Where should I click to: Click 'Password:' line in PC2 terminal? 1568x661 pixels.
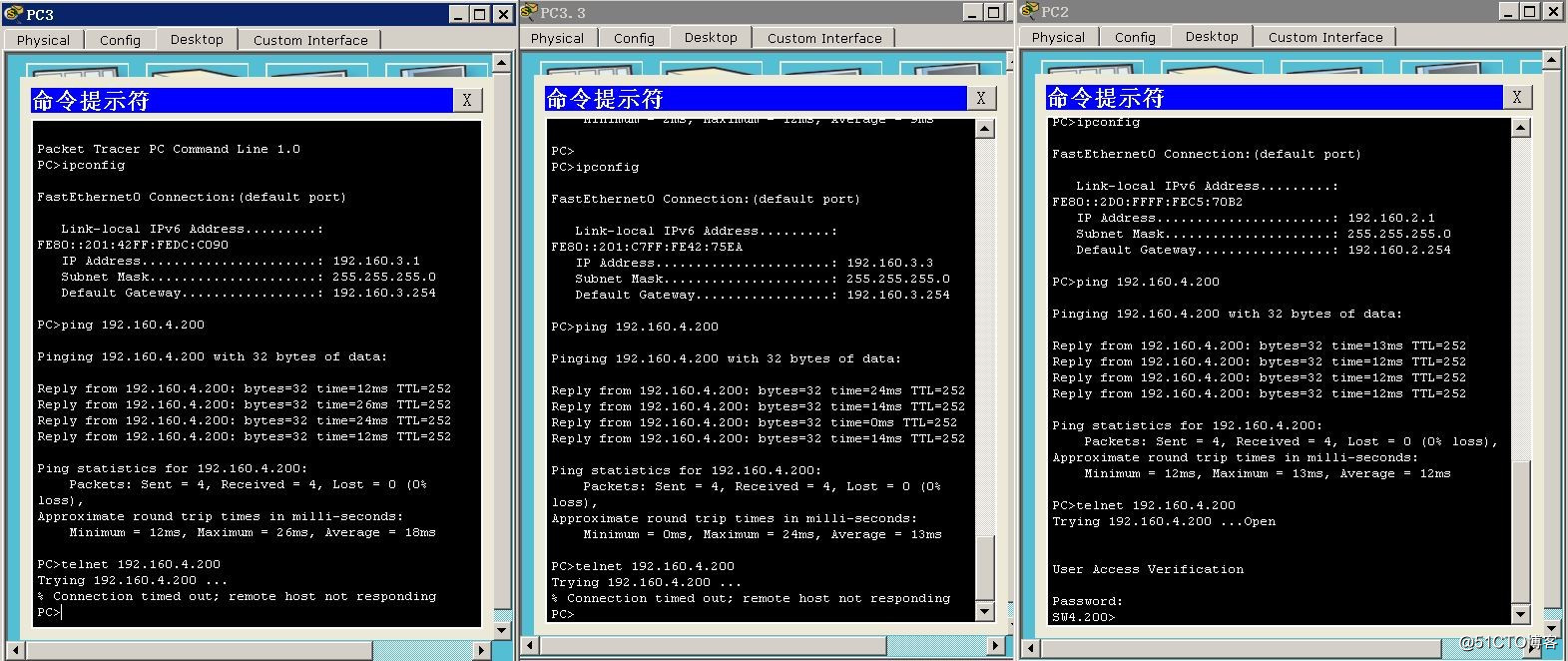1087,601
